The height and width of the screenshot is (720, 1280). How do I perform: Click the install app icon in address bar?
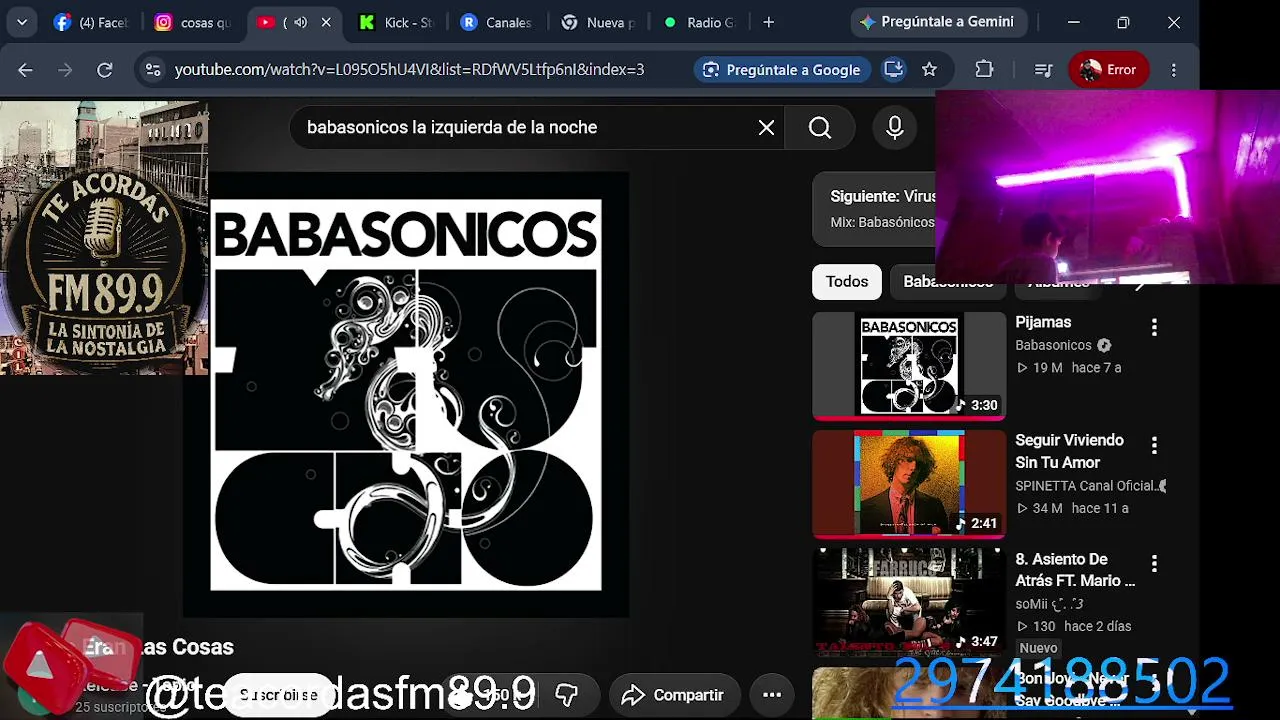[x=894, y=70]
